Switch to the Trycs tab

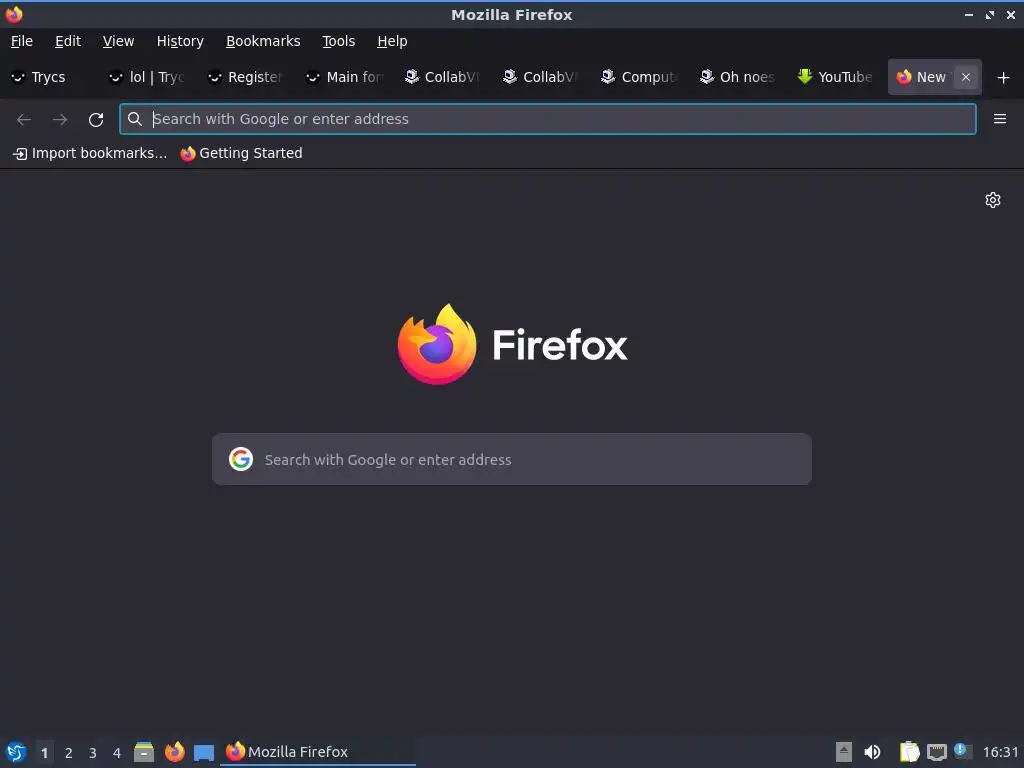[x=50, y=77]
